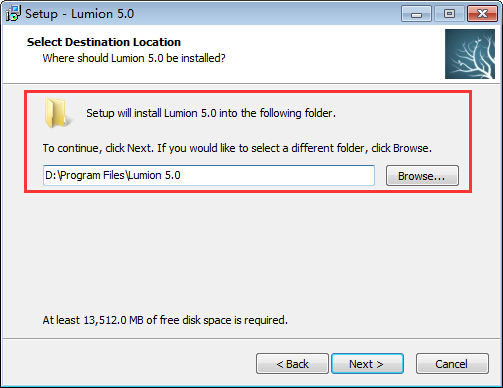Click the setup installer icon in title bar

(x=13, y=13)
